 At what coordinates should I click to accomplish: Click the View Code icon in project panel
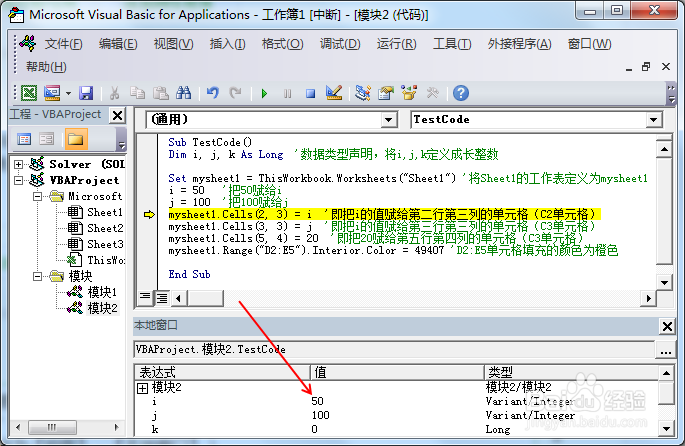[x=24, y=139]
